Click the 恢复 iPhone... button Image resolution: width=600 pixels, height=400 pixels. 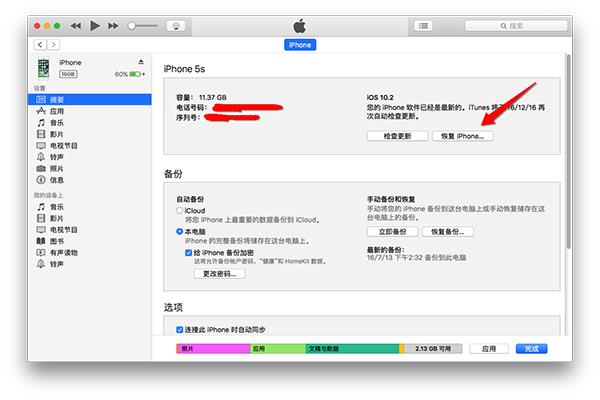pyautogui.click(x=463, y=136)
